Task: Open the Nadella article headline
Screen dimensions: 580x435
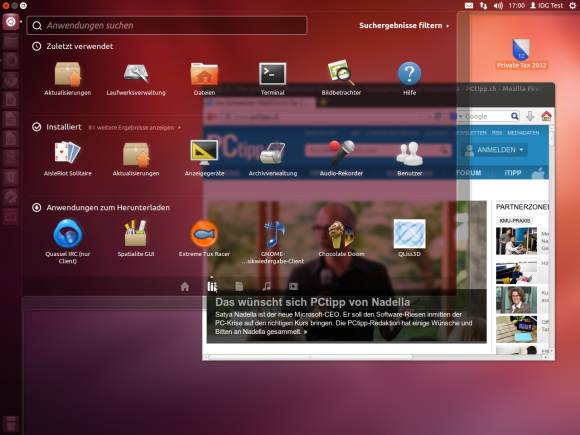Action: tap(312, 302)
